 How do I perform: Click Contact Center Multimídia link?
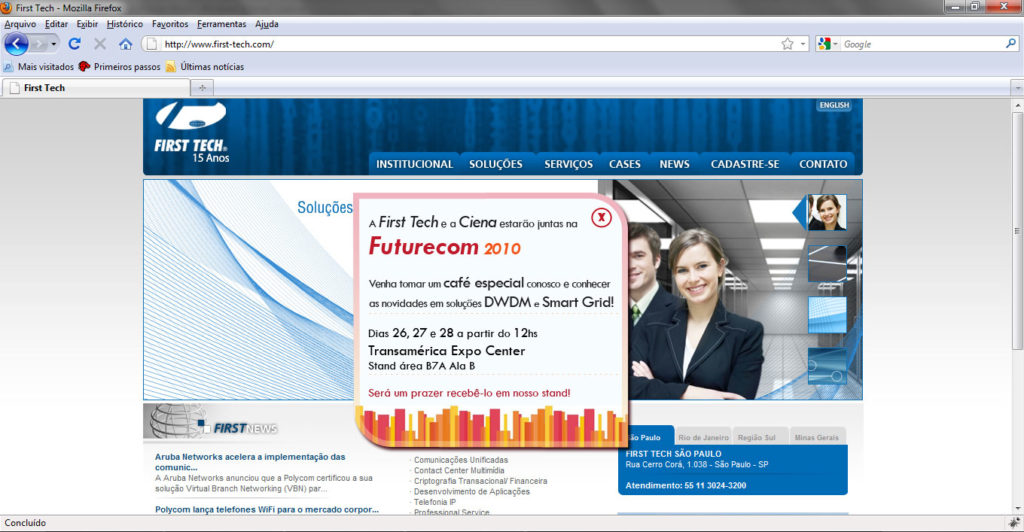(458, 471)
